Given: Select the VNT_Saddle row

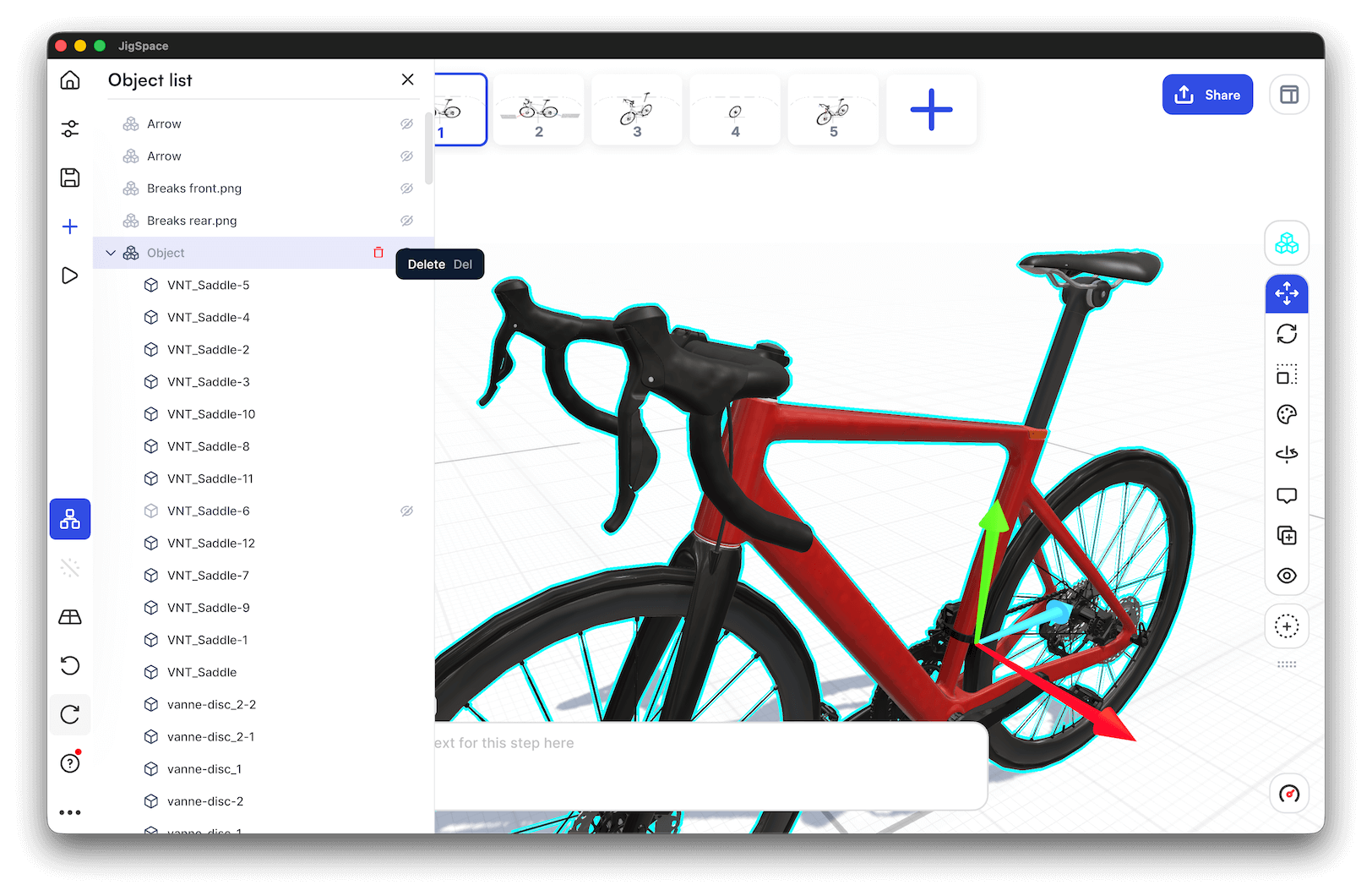Looking at the screenshot, I should click(x=264, y=672).
